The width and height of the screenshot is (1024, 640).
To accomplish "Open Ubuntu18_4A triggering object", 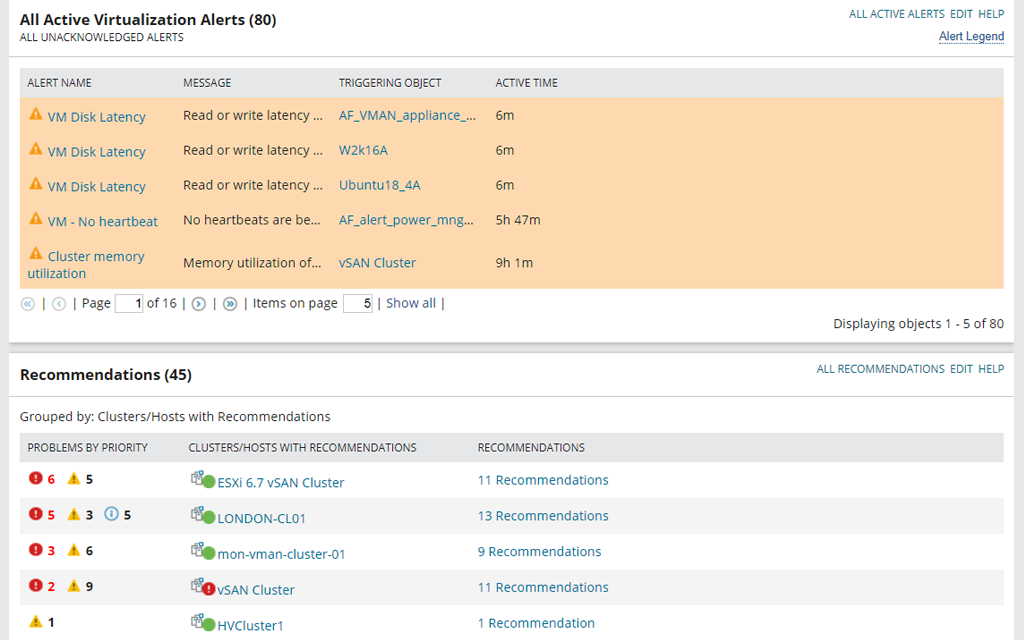I will (379, 185).
